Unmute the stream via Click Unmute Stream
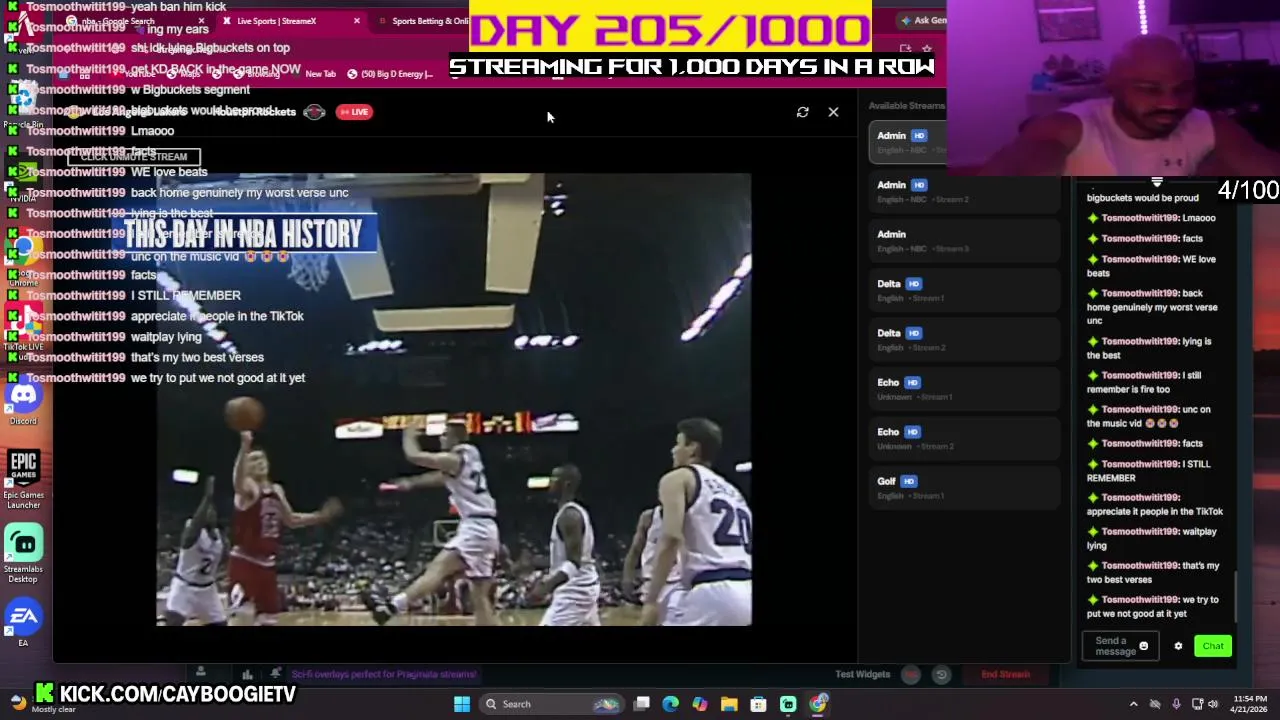The image size is (1280, 720). [134, 157]
